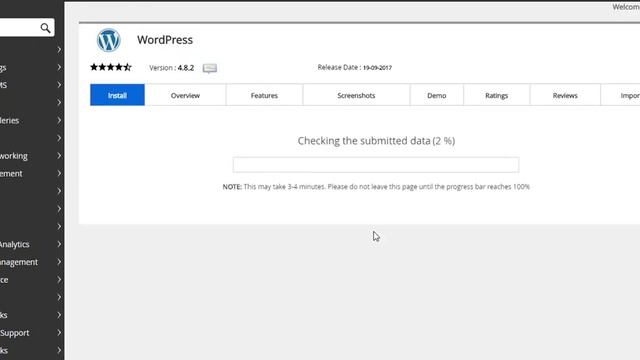
Task: Switch to the Overview tab
Action: (185, 95)
